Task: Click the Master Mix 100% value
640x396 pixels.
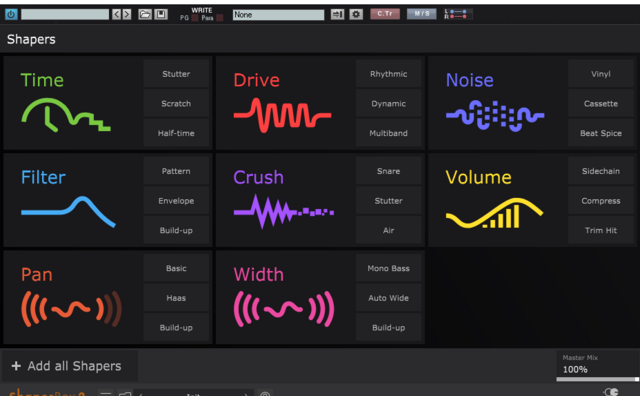Action: (x=575, y=369)
